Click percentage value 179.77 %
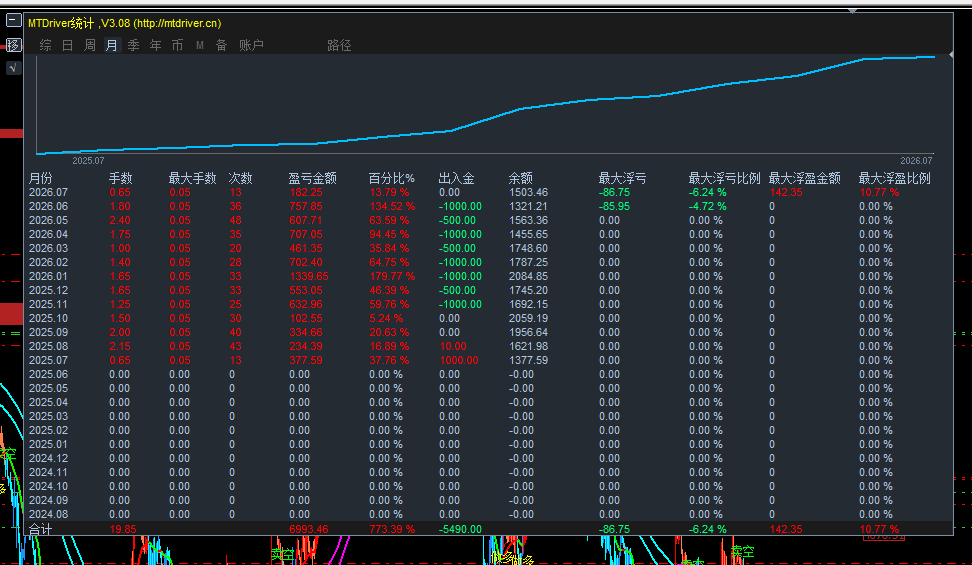Screen dimensions: 972x565 click(x=392, y=276)
